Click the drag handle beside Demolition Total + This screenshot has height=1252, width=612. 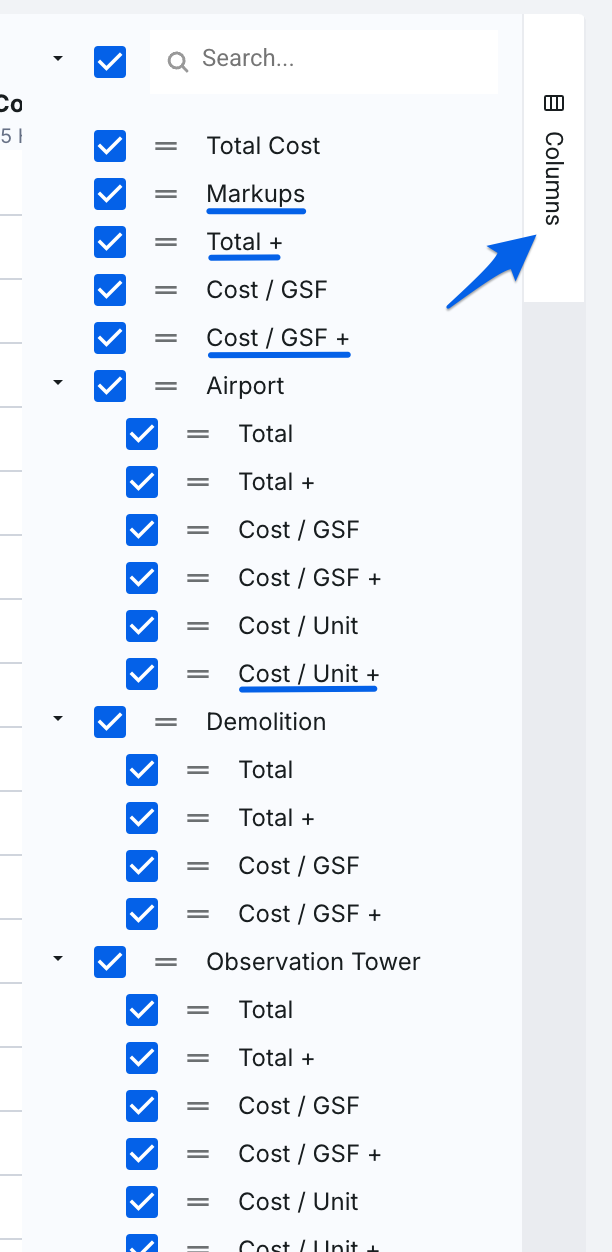click(x=198, y=818)
